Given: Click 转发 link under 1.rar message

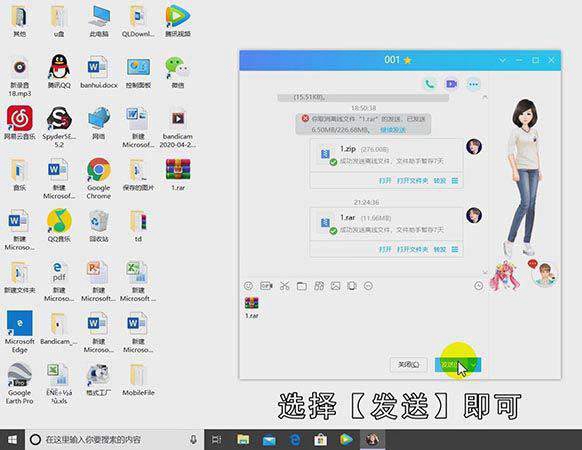Looking at the screenshot, I should click(x=440, y=249).
